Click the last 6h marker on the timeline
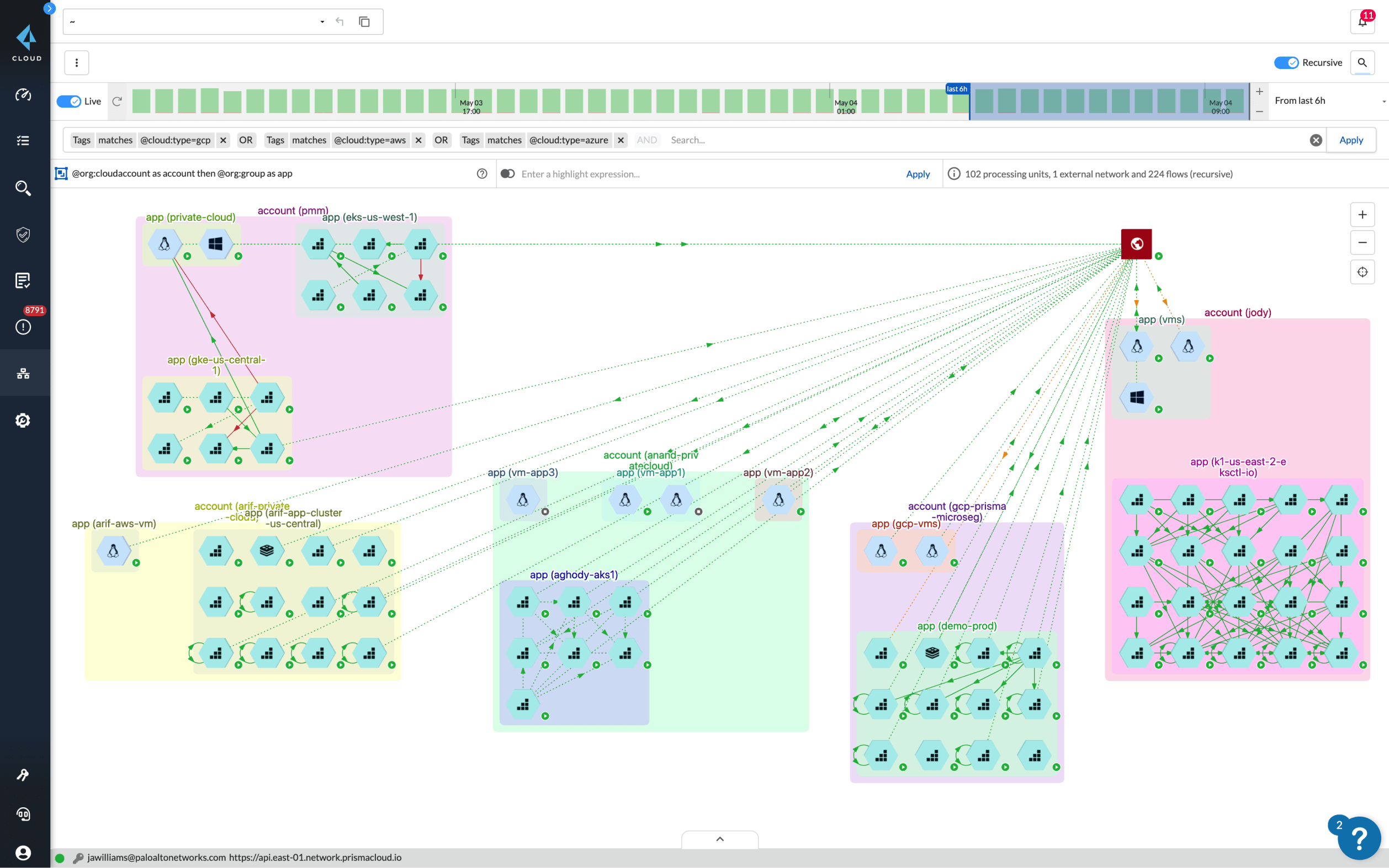The height and width of the screenshot is (868, 1389). [x=957, y=88]
